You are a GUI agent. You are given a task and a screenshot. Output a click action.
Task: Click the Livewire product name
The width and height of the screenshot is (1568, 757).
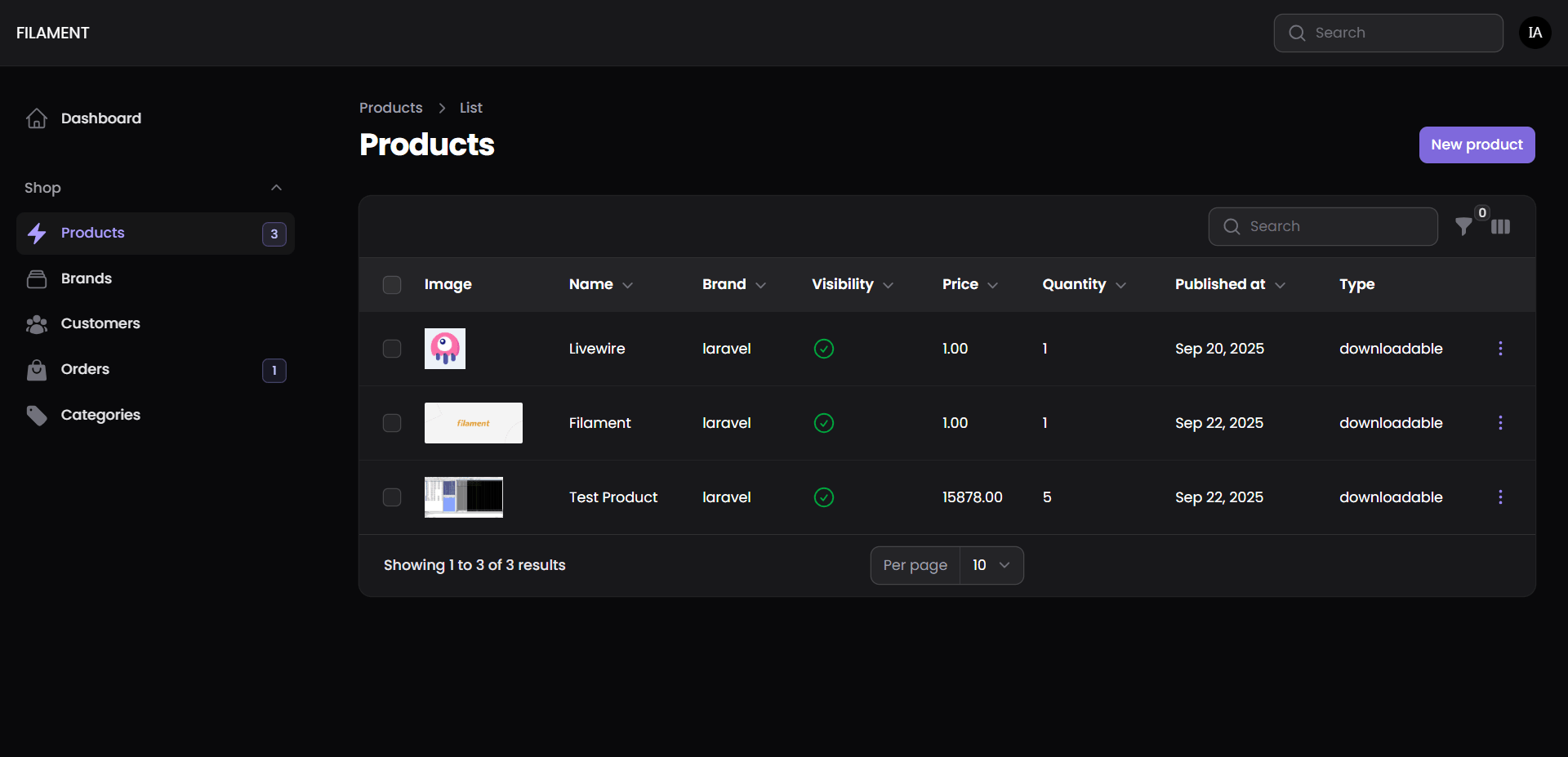pos(597,349)
